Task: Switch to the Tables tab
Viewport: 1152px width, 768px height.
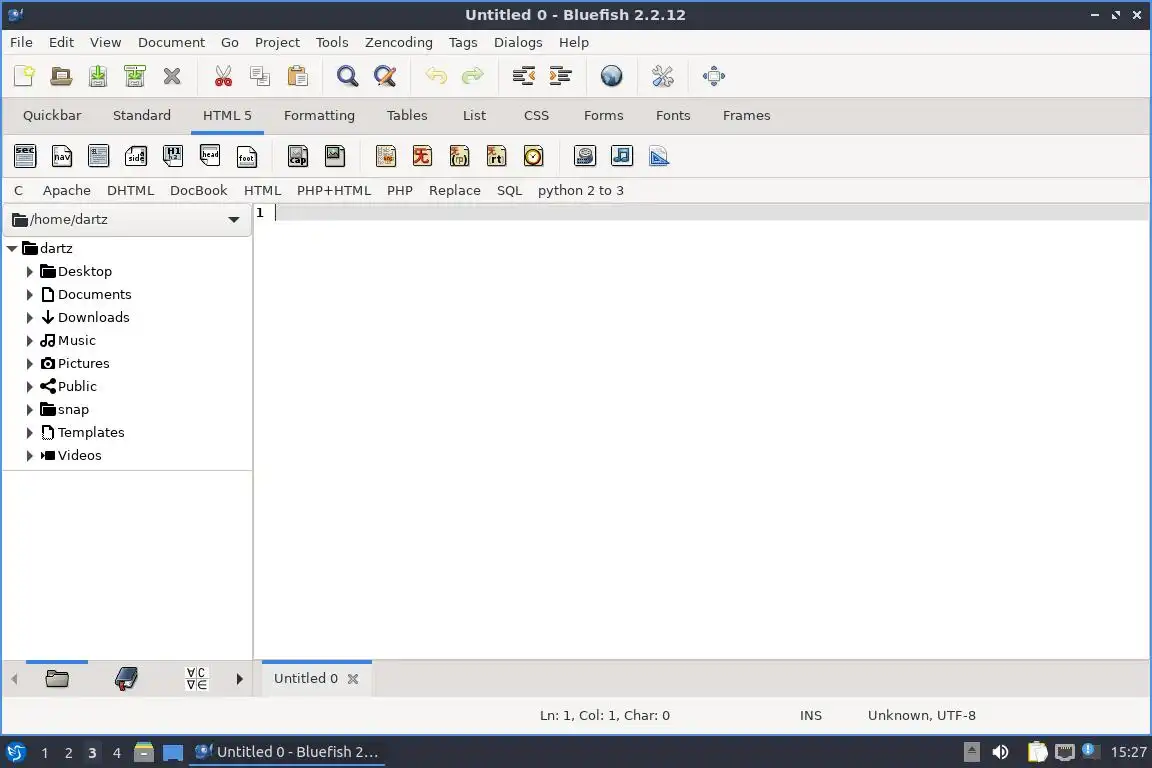Action: (407, 115)
